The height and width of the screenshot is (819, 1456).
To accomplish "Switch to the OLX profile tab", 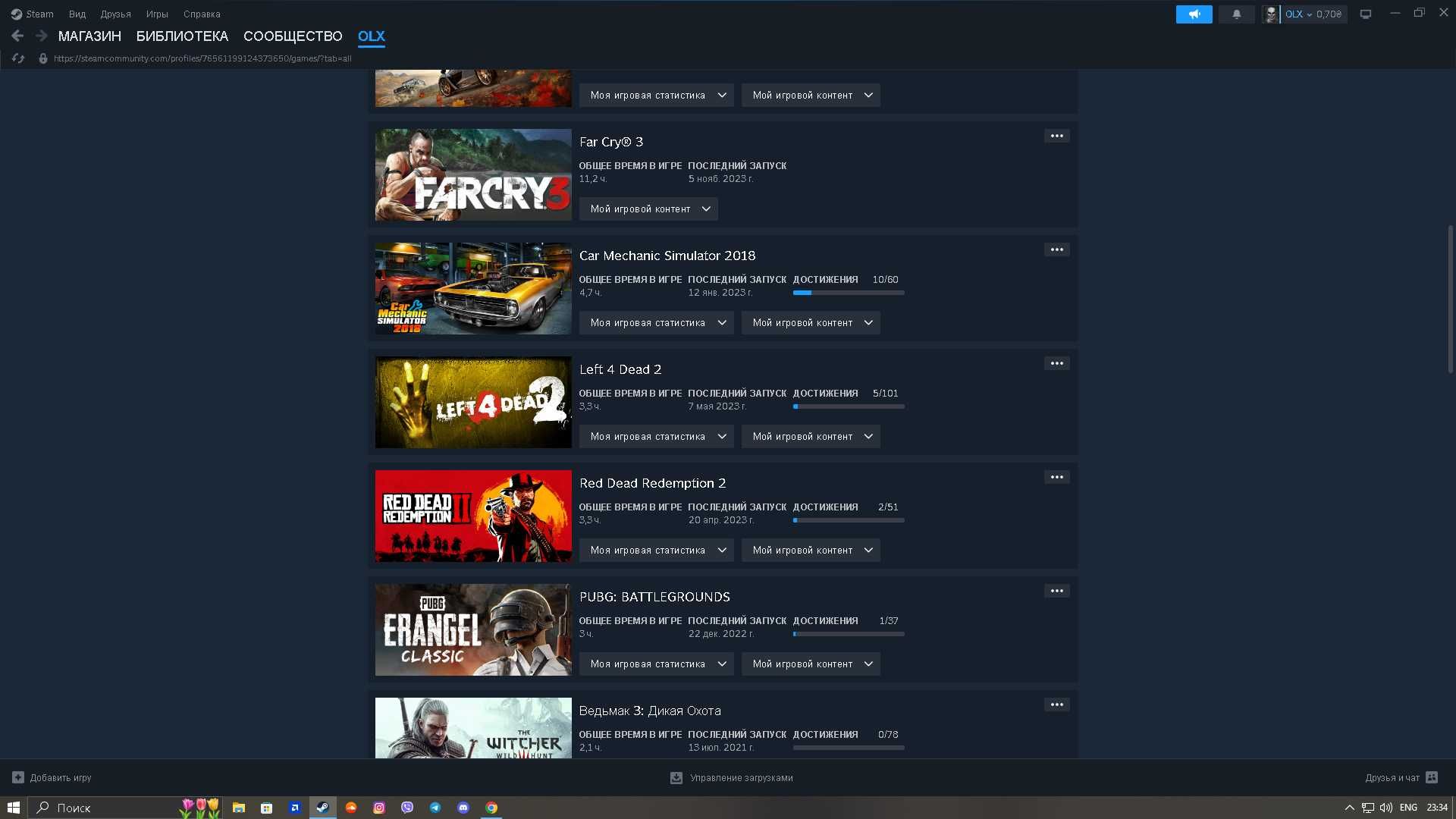I will click(x=372, y=36).
